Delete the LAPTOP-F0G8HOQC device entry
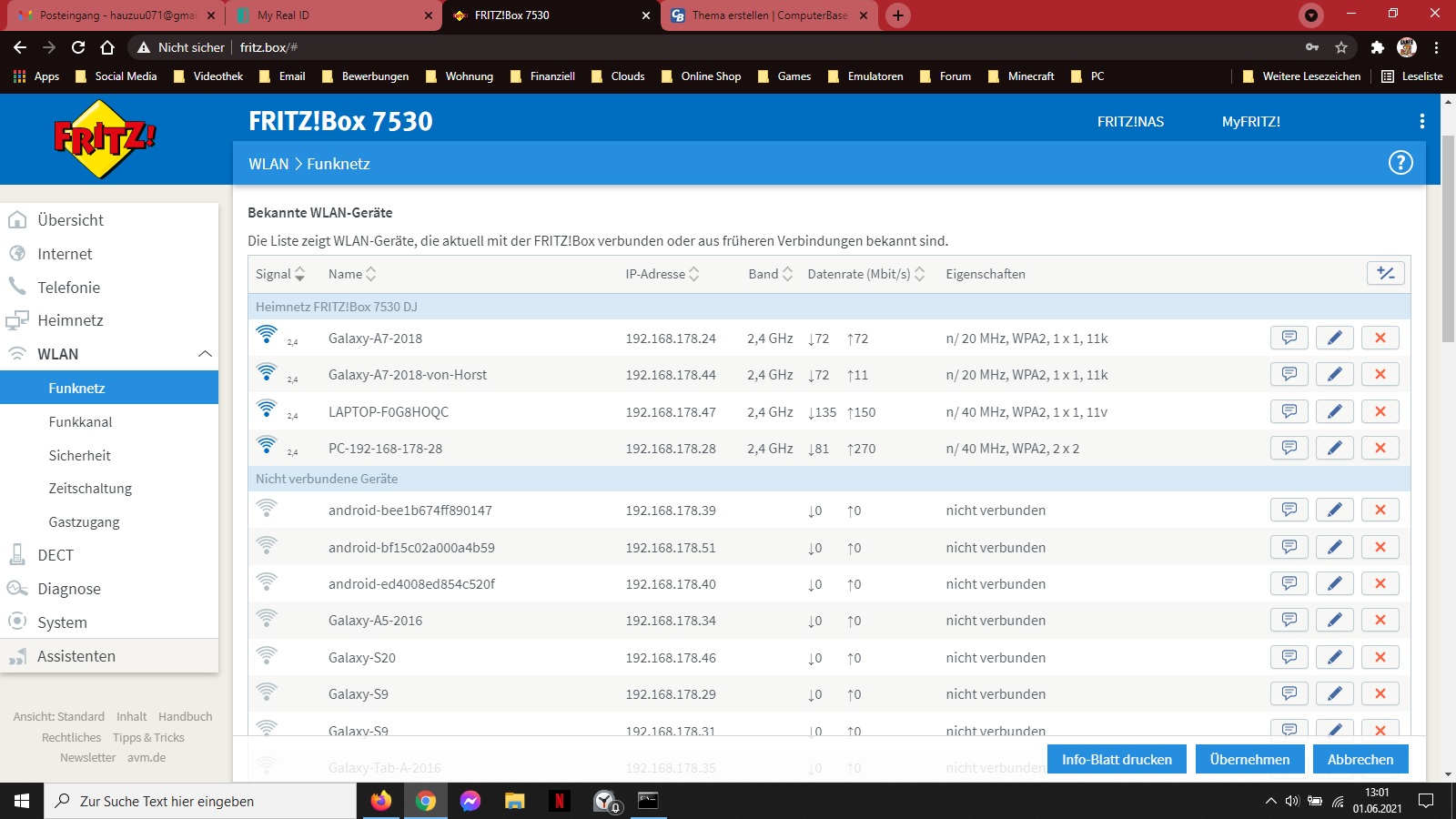Screen dimensions: 1456x819 pyautogui.click(x=1380, y=411)
